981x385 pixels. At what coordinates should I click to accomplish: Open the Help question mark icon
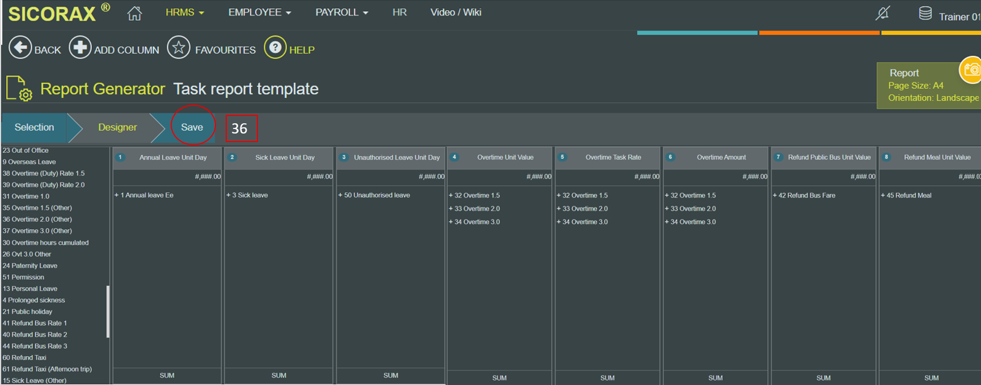pyautogui.click(x=275, y=48)
